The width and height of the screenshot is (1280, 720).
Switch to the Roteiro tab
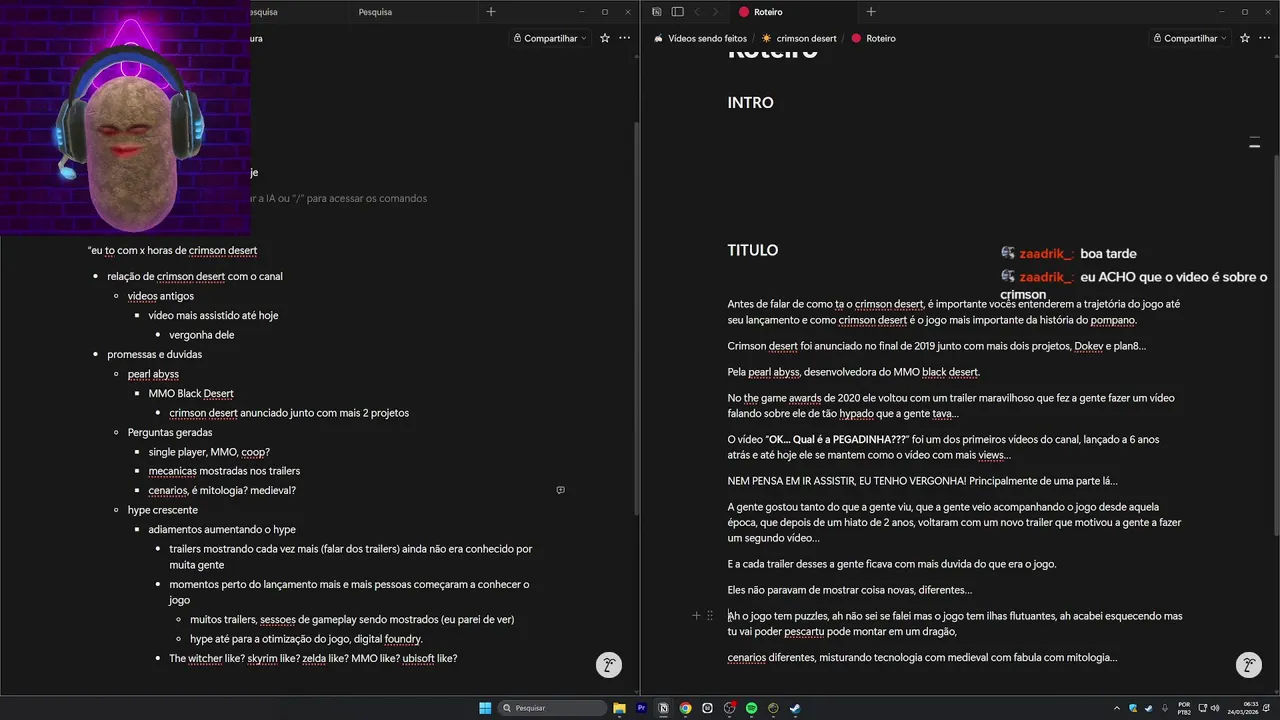[795, 12]
